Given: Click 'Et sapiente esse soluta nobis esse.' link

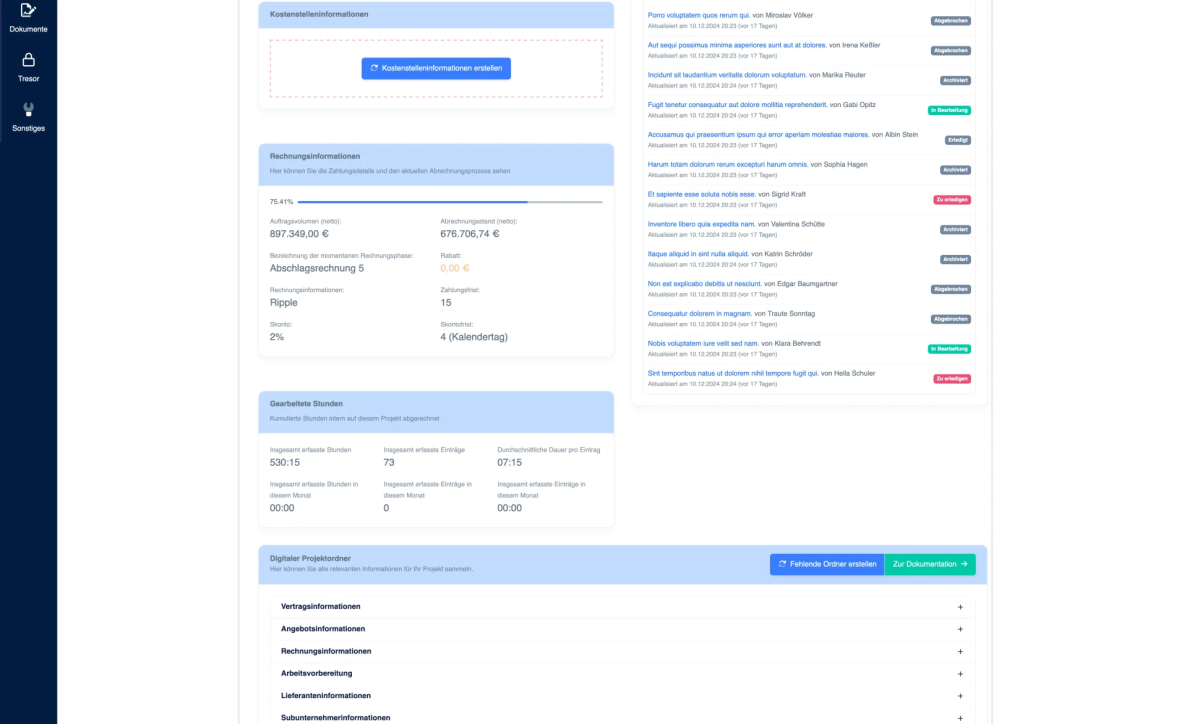Looking at the screenshot, I should click(x=701, y=194).
